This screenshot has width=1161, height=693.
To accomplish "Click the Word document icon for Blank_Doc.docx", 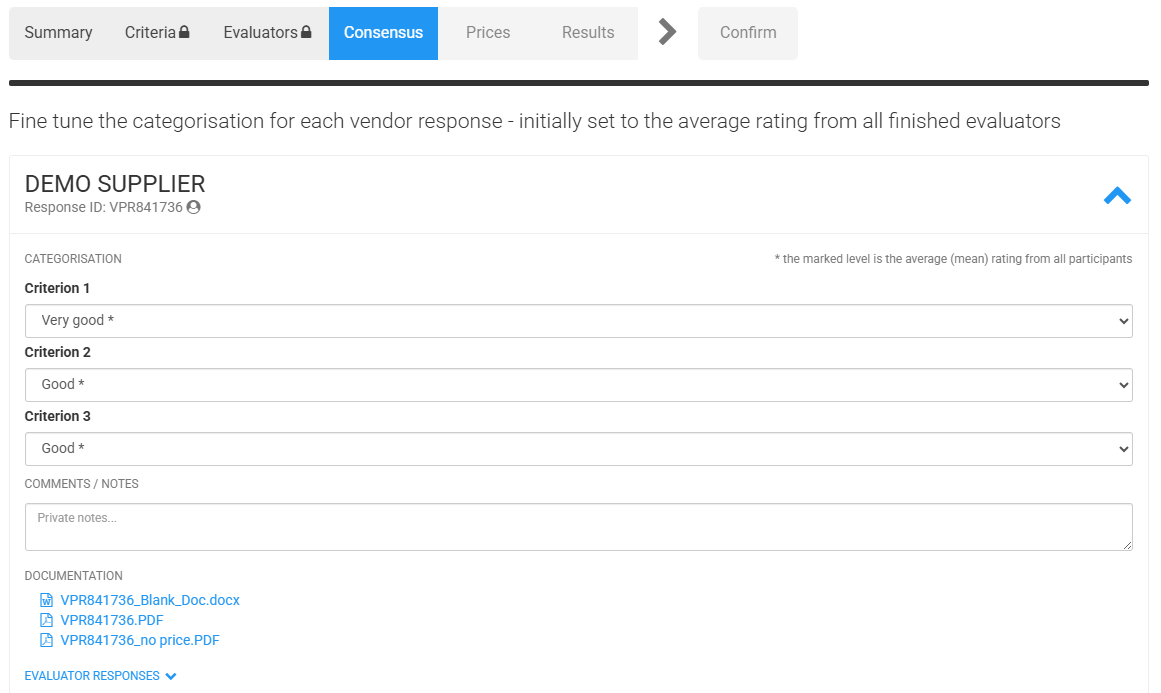I will click(46, 600).
